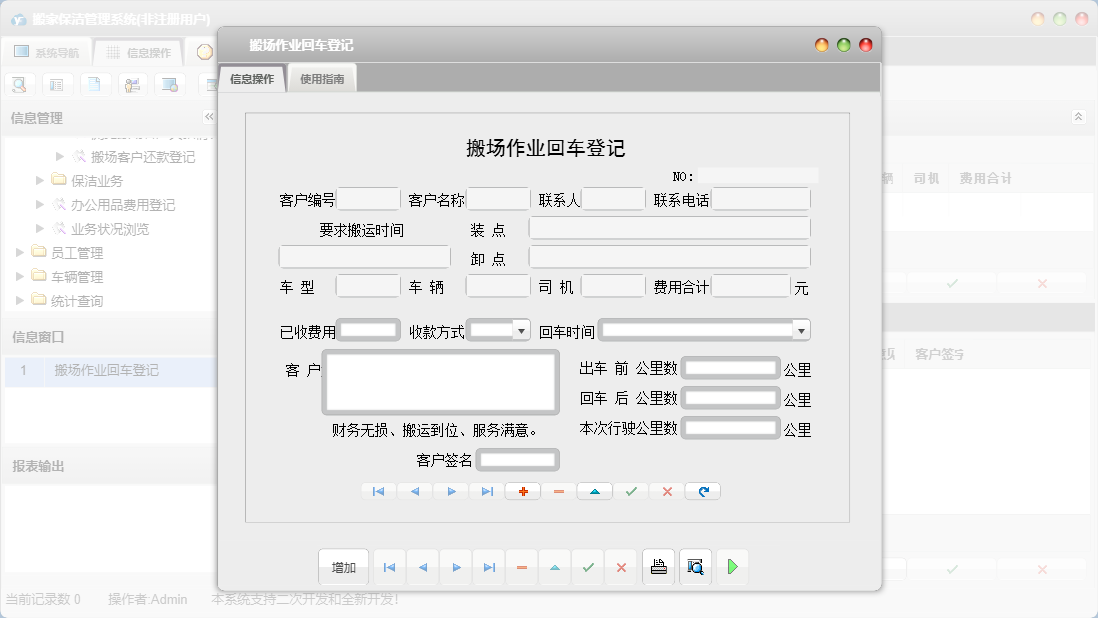Collapse the 信息管理 sidebar panel
The width and height of the screenshot is (1098, 618).
click(210, 117)
